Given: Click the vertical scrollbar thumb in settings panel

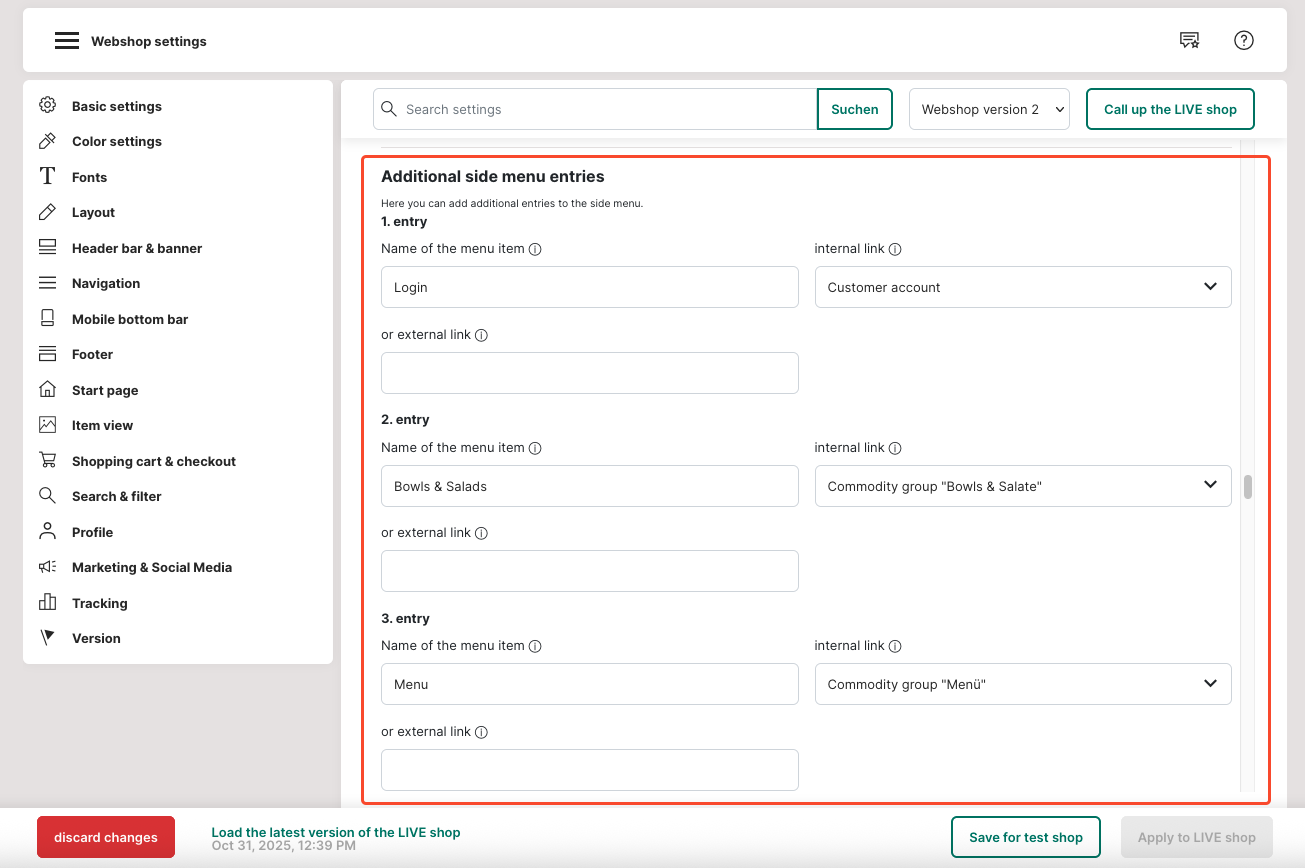Looking at the screenshot, I should click(x=1247, y=487).
